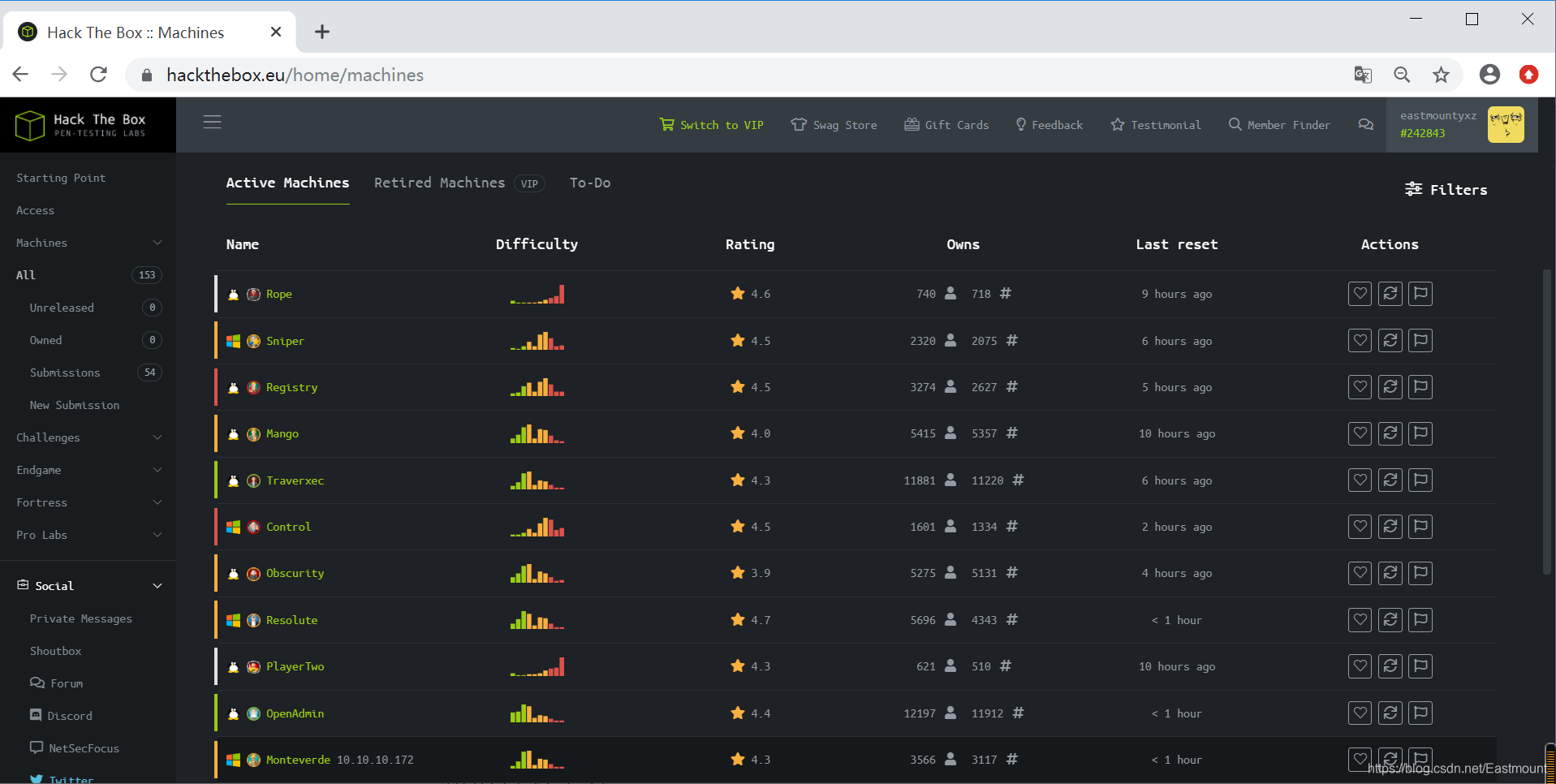Click the heart icon for Obscurity

coord(1360,573)
